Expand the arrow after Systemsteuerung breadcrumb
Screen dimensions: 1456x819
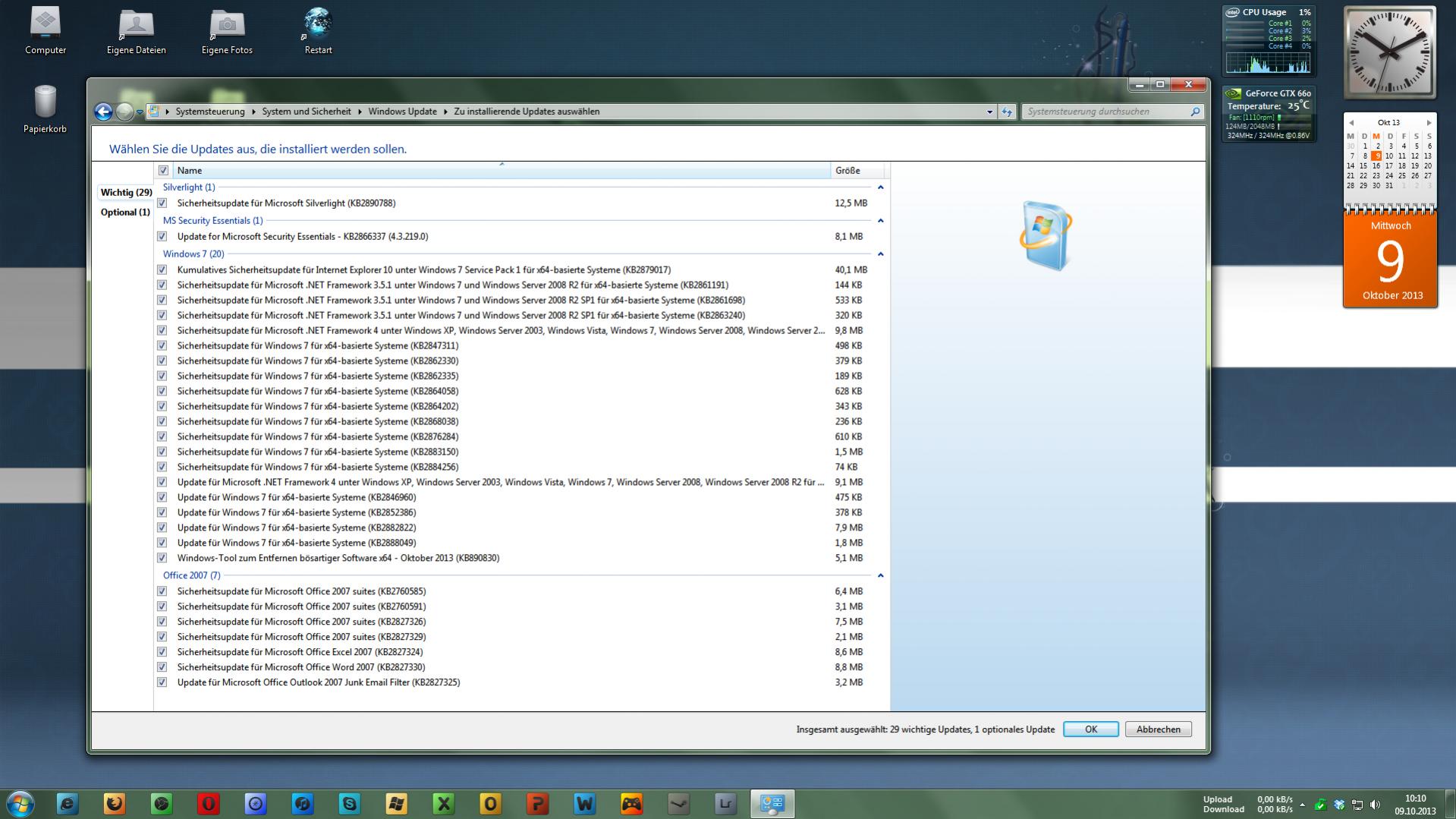pyautogui.click(x=253, y=112)
